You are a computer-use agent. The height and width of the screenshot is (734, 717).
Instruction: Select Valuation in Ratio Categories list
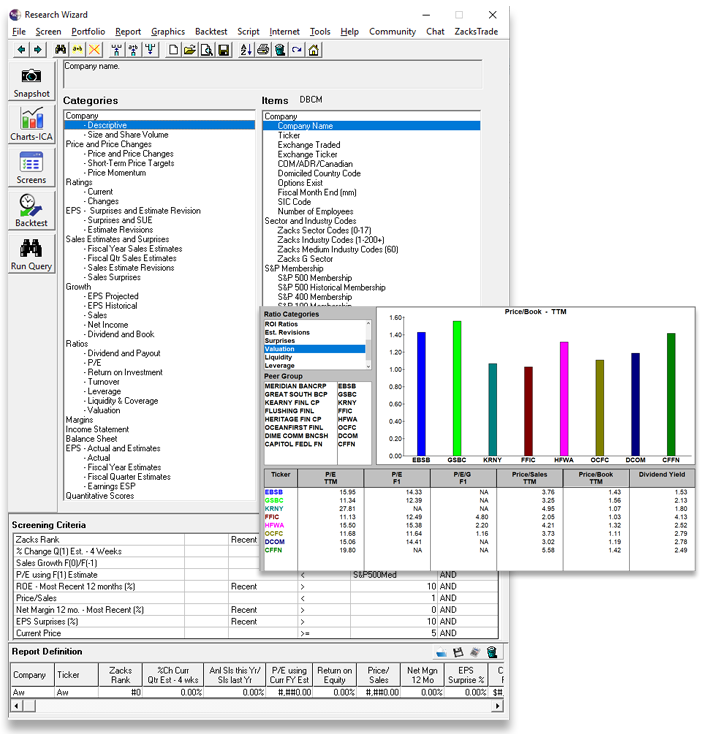(315, 349)
